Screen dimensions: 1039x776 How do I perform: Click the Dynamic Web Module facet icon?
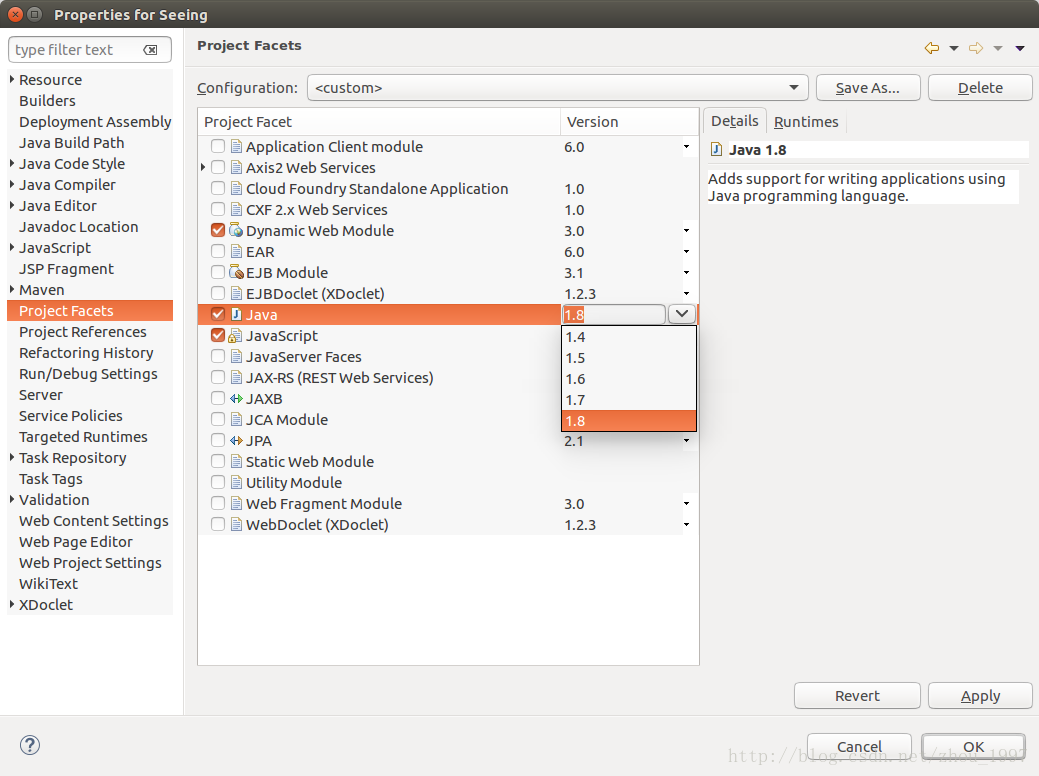[x=236, y=231]
